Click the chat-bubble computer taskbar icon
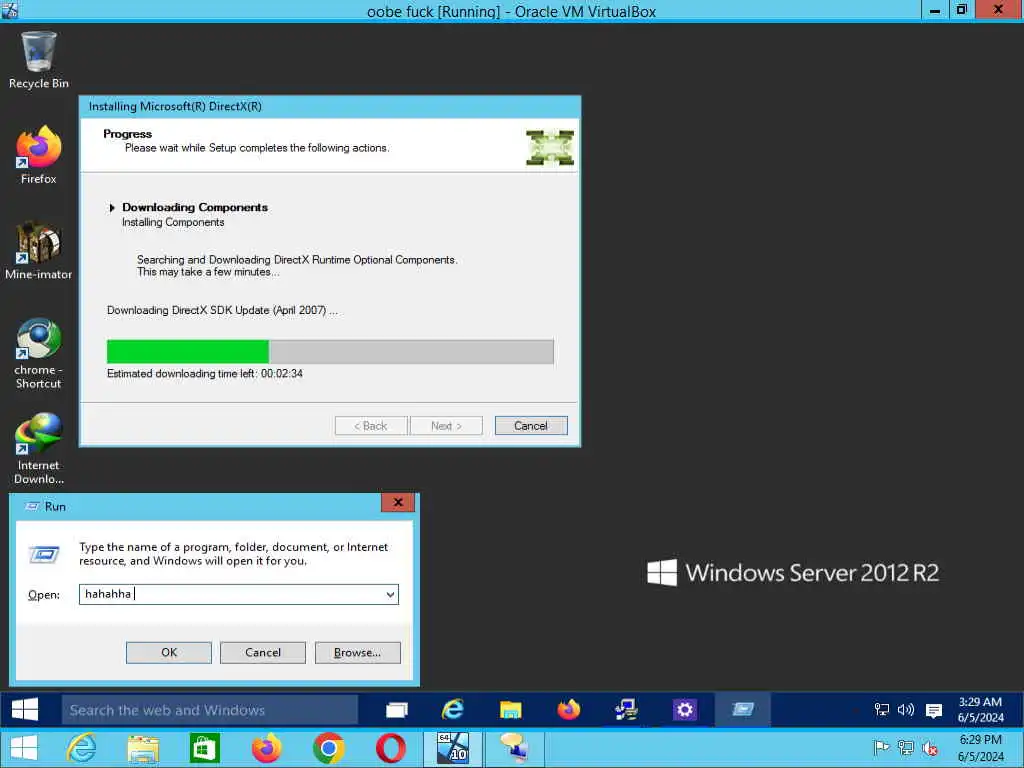 coord(515,749)
